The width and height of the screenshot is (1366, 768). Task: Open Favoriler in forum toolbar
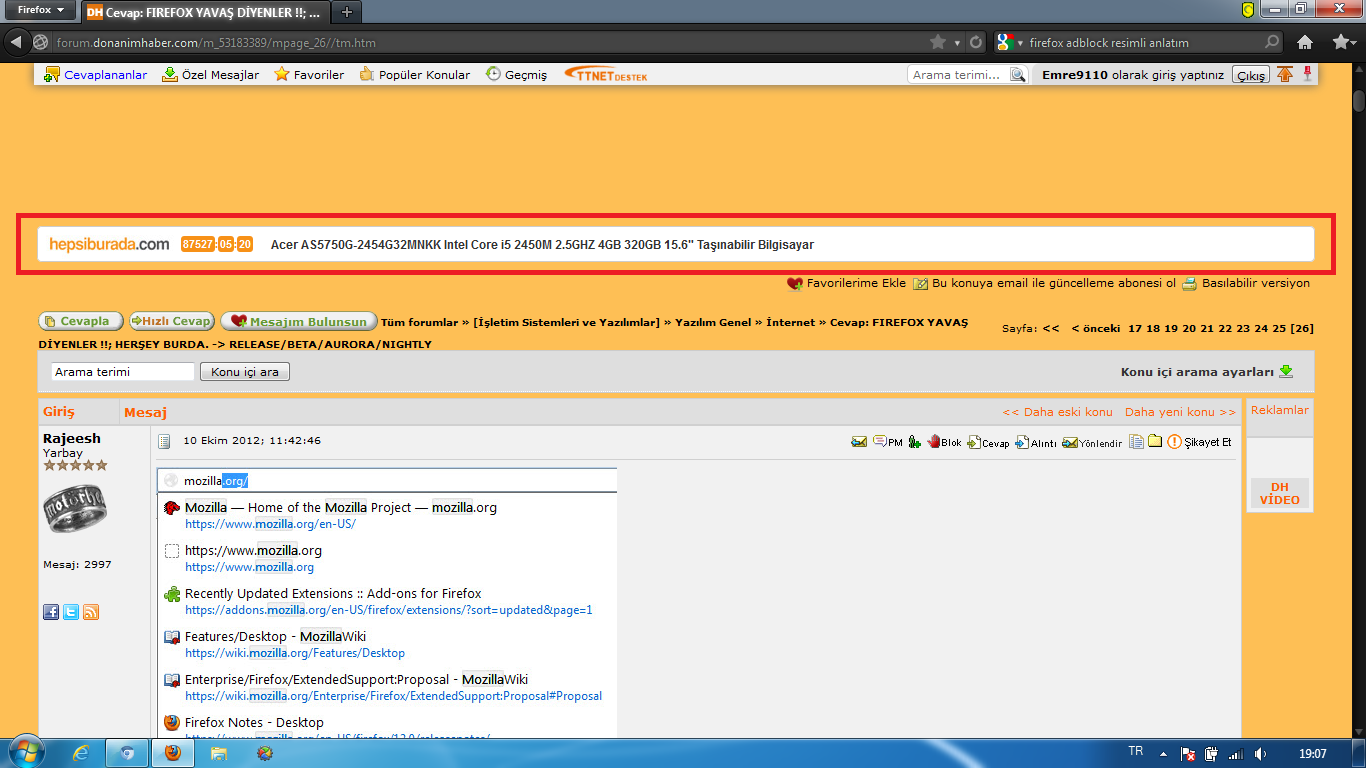point(309,75)
